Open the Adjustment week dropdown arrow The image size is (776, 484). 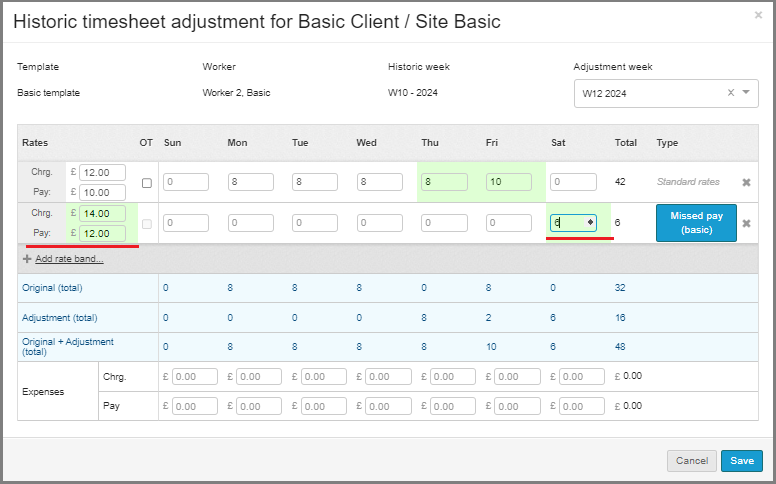tap(745, 93)
